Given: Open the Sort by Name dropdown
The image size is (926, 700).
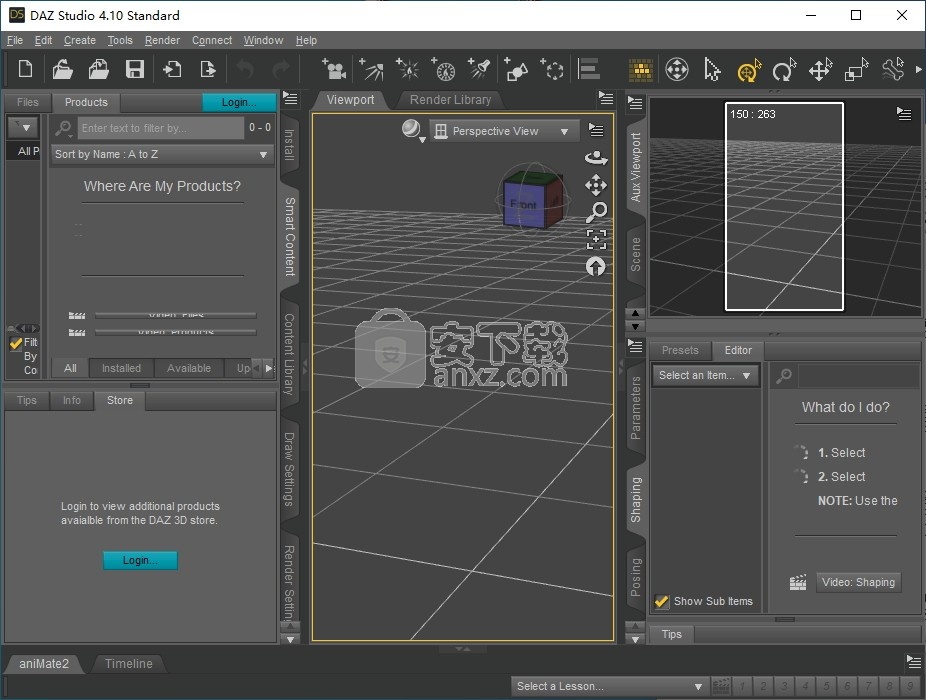Looking at the screenshot, I should click(162, 154).
